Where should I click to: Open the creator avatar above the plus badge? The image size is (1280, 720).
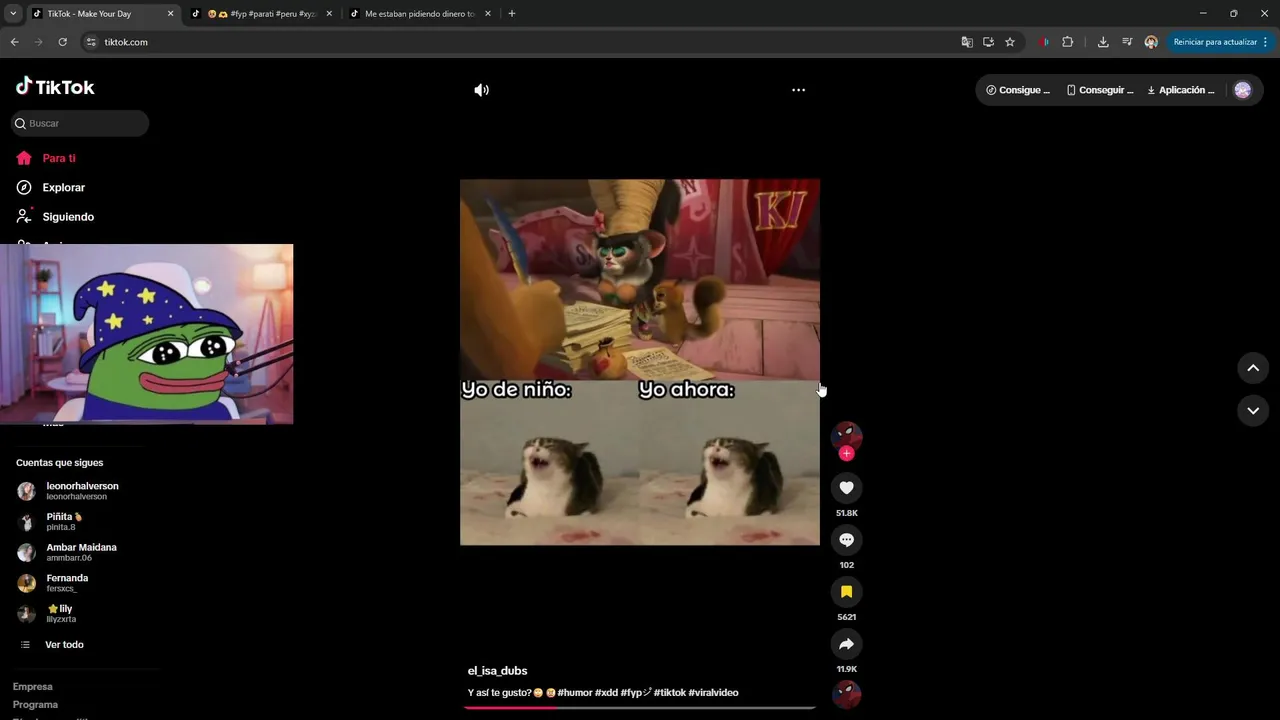tap(847, 435)
